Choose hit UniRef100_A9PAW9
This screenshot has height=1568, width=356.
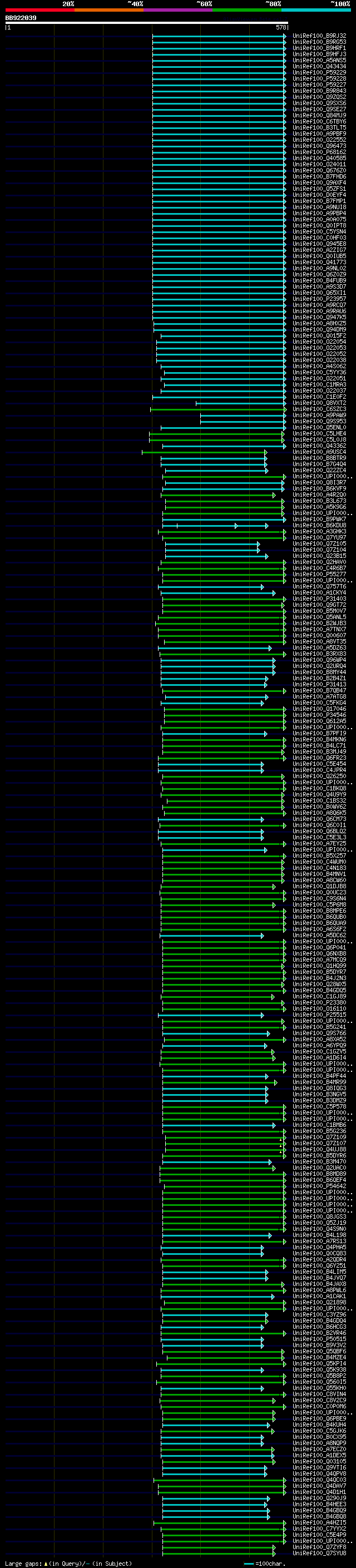point(319,415)
